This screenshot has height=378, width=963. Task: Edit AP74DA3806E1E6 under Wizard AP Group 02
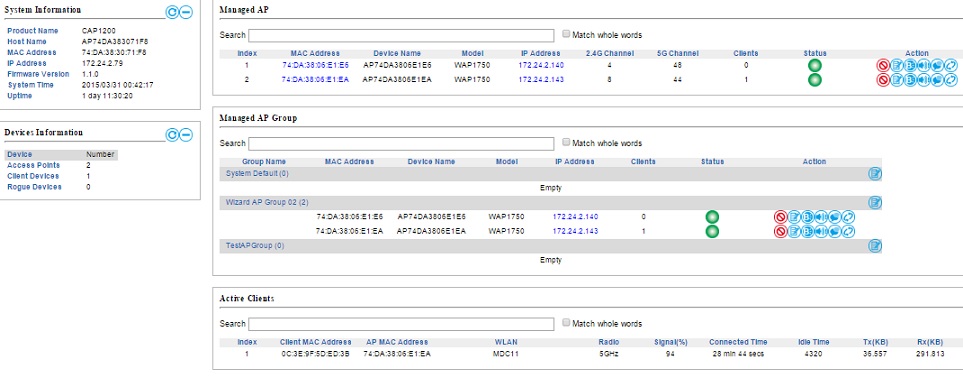(x=794, y=217)
